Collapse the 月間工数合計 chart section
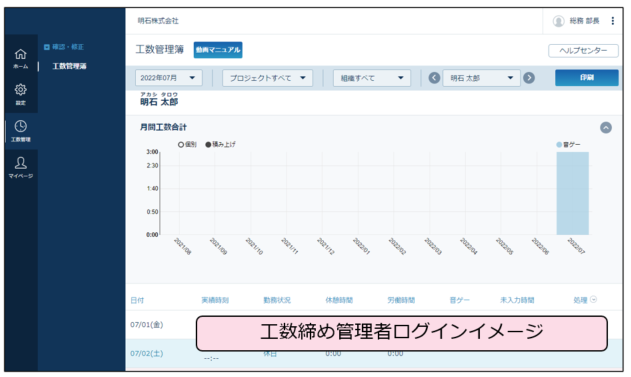The image size is (631, 377). (606, 128)
